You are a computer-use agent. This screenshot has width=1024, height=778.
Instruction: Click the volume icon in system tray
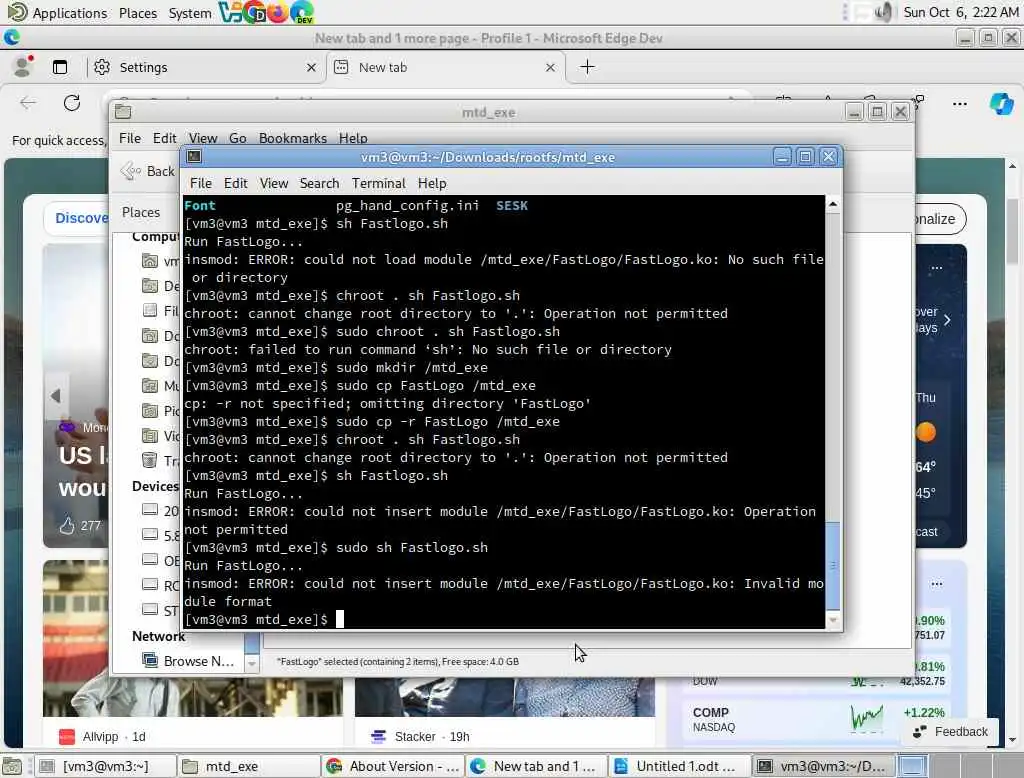(884, 12)
